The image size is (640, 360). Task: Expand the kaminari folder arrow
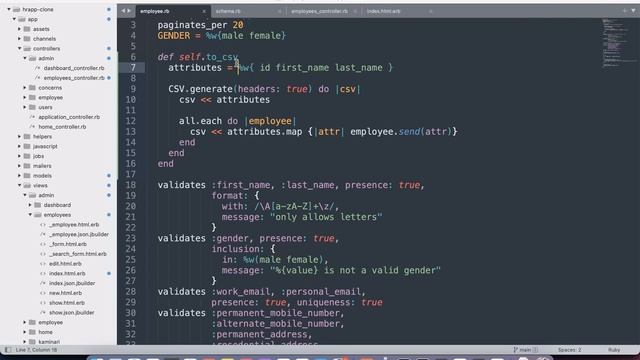coord(24,342)
